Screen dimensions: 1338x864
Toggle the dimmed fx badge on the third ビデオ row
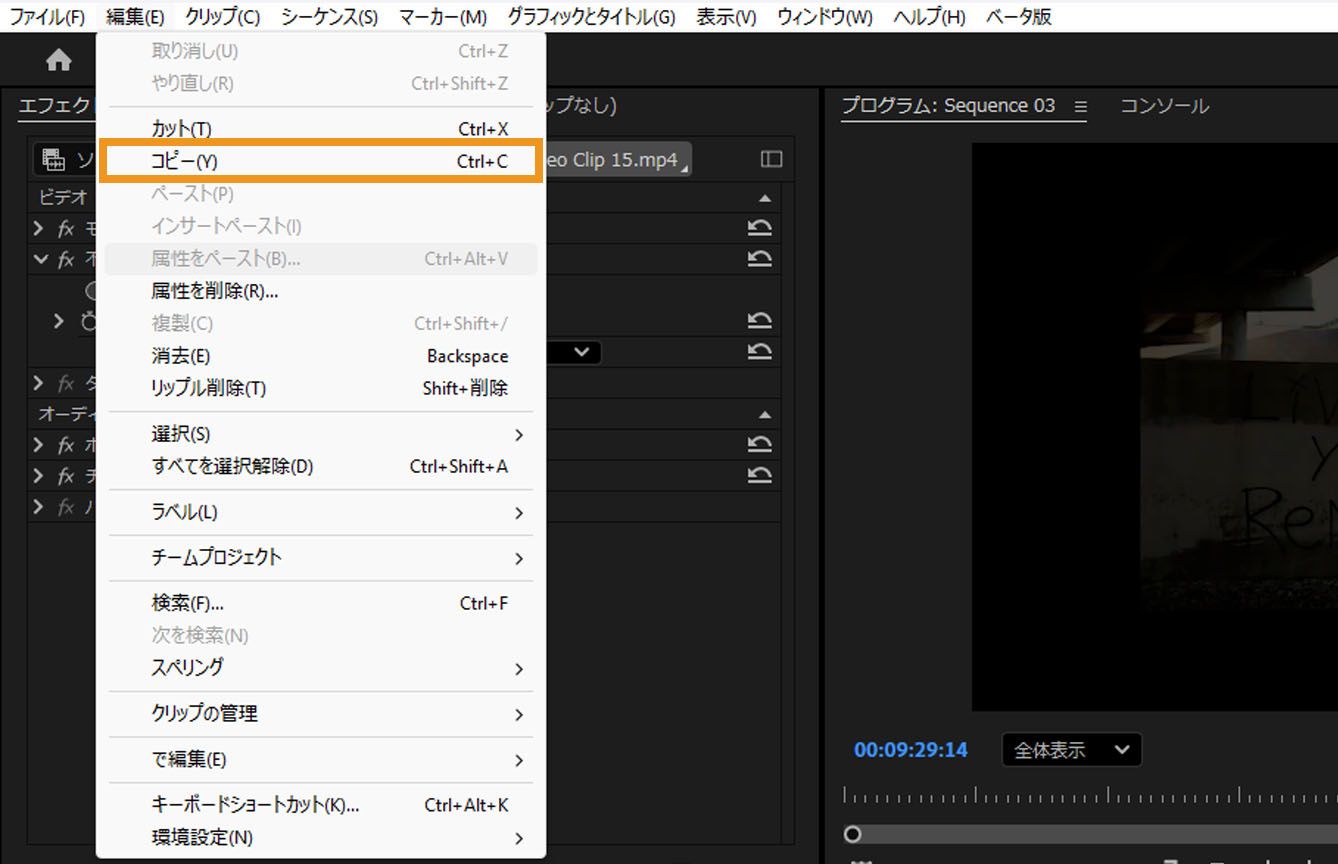coord(66,383)
